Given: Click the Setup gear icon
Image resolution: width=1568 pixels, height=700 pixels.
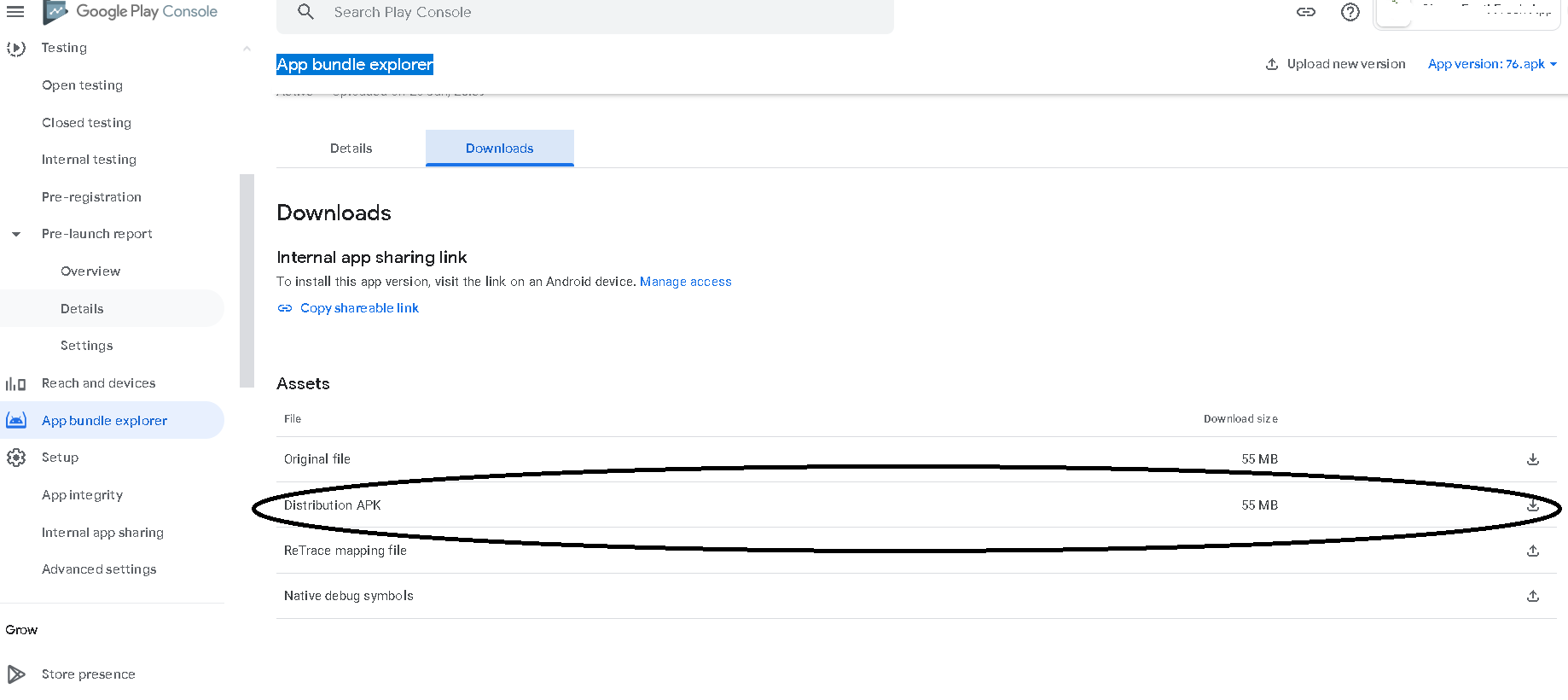Looking at the screenshot, I should pos(16,458).
